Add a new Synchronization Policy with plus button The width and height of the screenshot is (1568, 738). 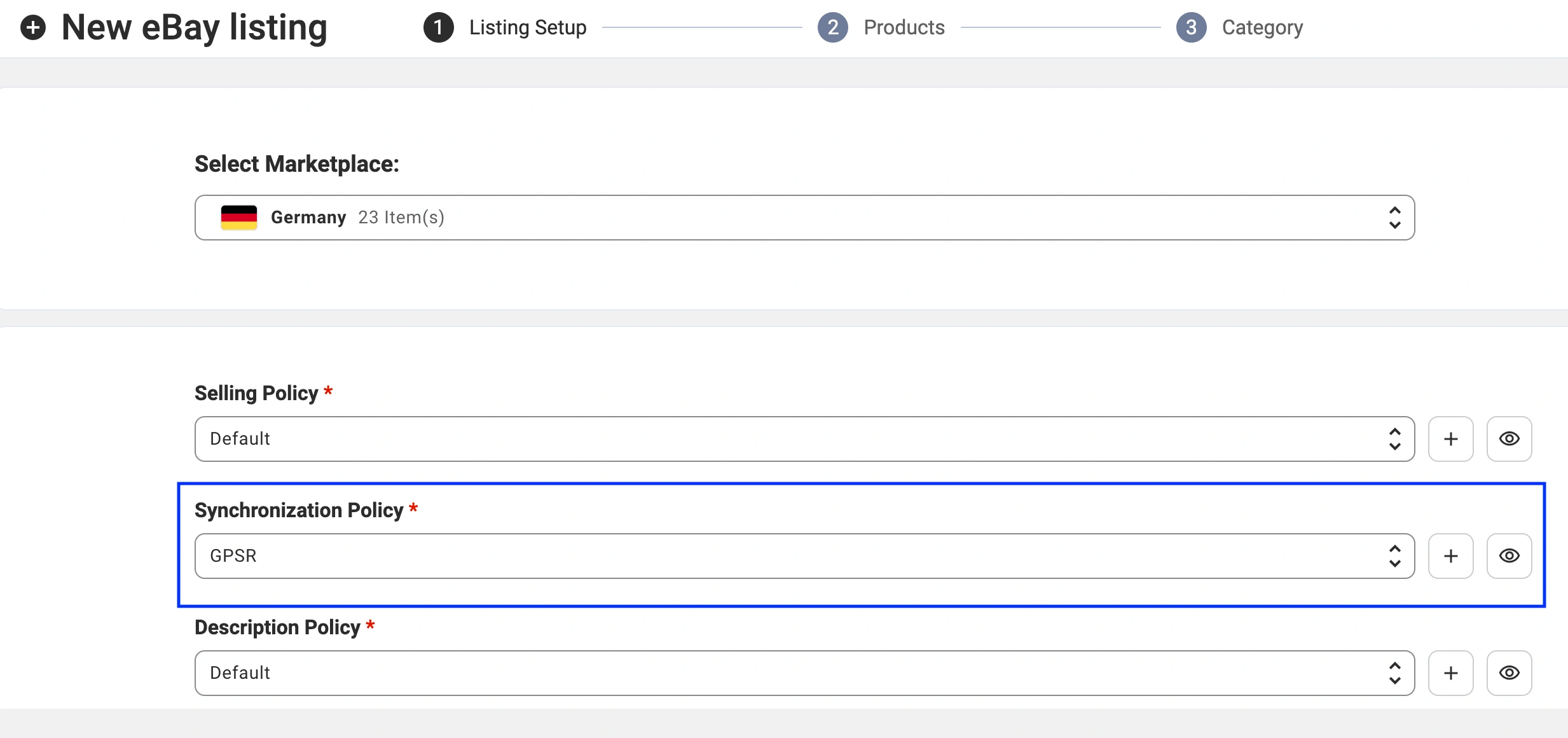pyautogui.click(x=1450, y=556)
